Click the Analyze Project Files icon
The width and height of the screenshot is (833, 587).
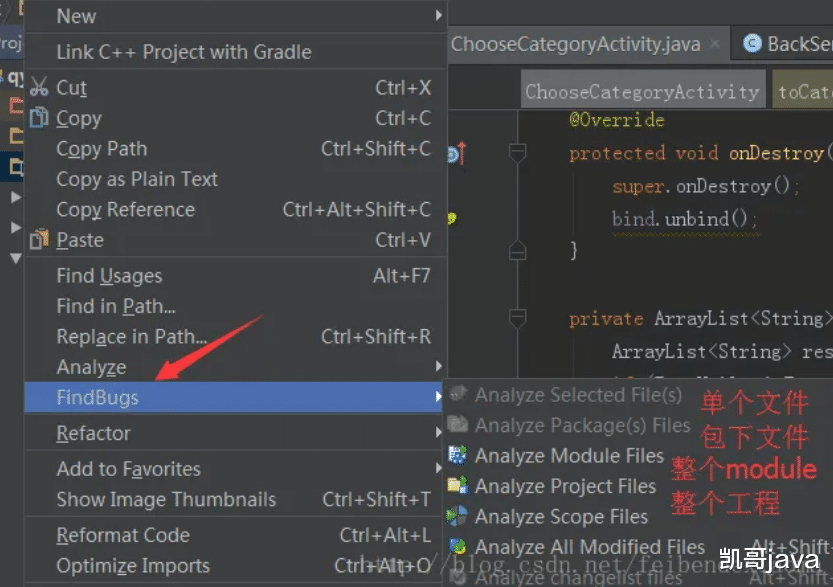point(458,486)
